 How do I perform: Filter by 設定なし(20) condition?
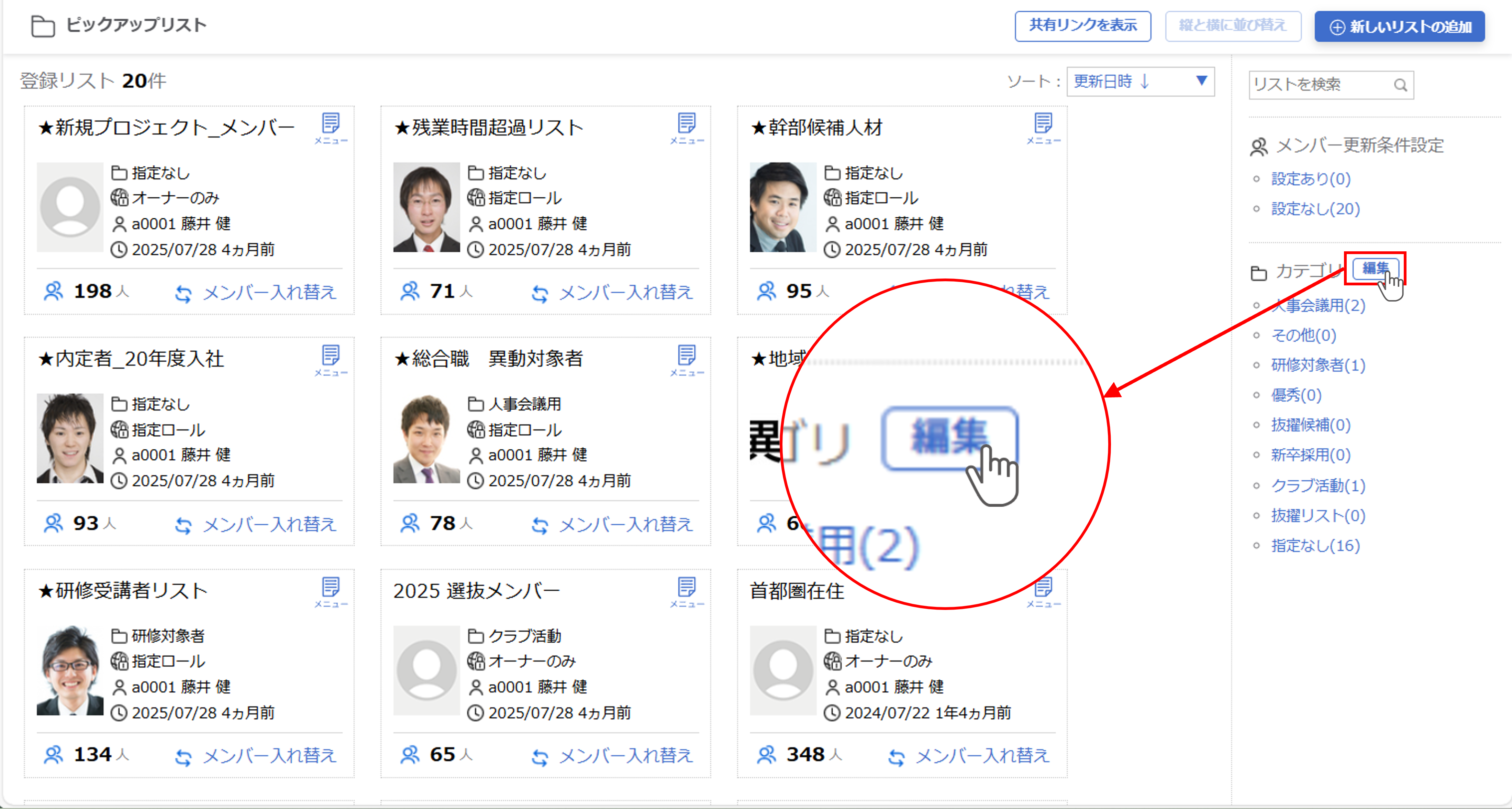[1315, 208]
